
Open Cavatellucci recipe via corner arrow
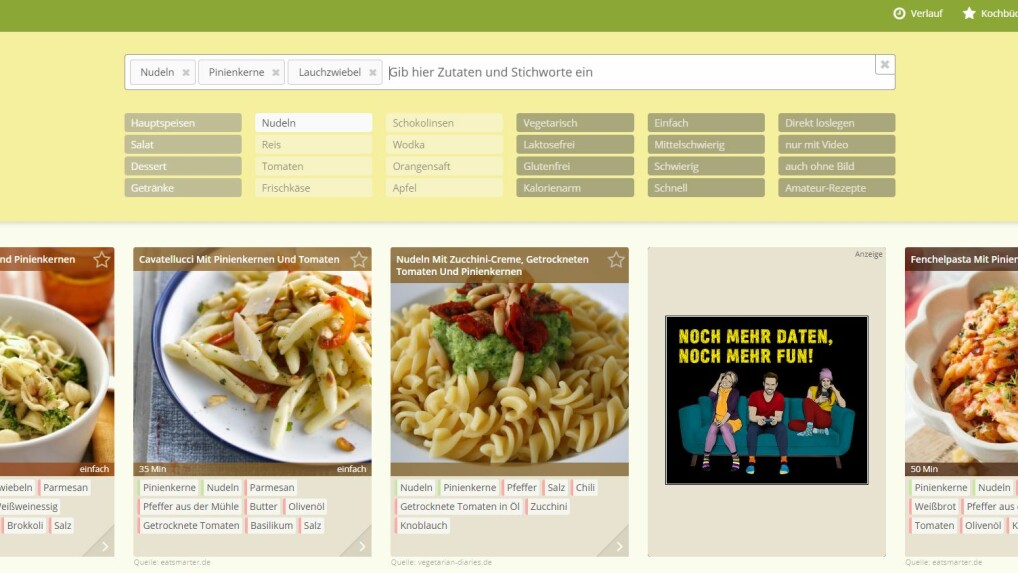pyautogui.click(x=361, y=546)
